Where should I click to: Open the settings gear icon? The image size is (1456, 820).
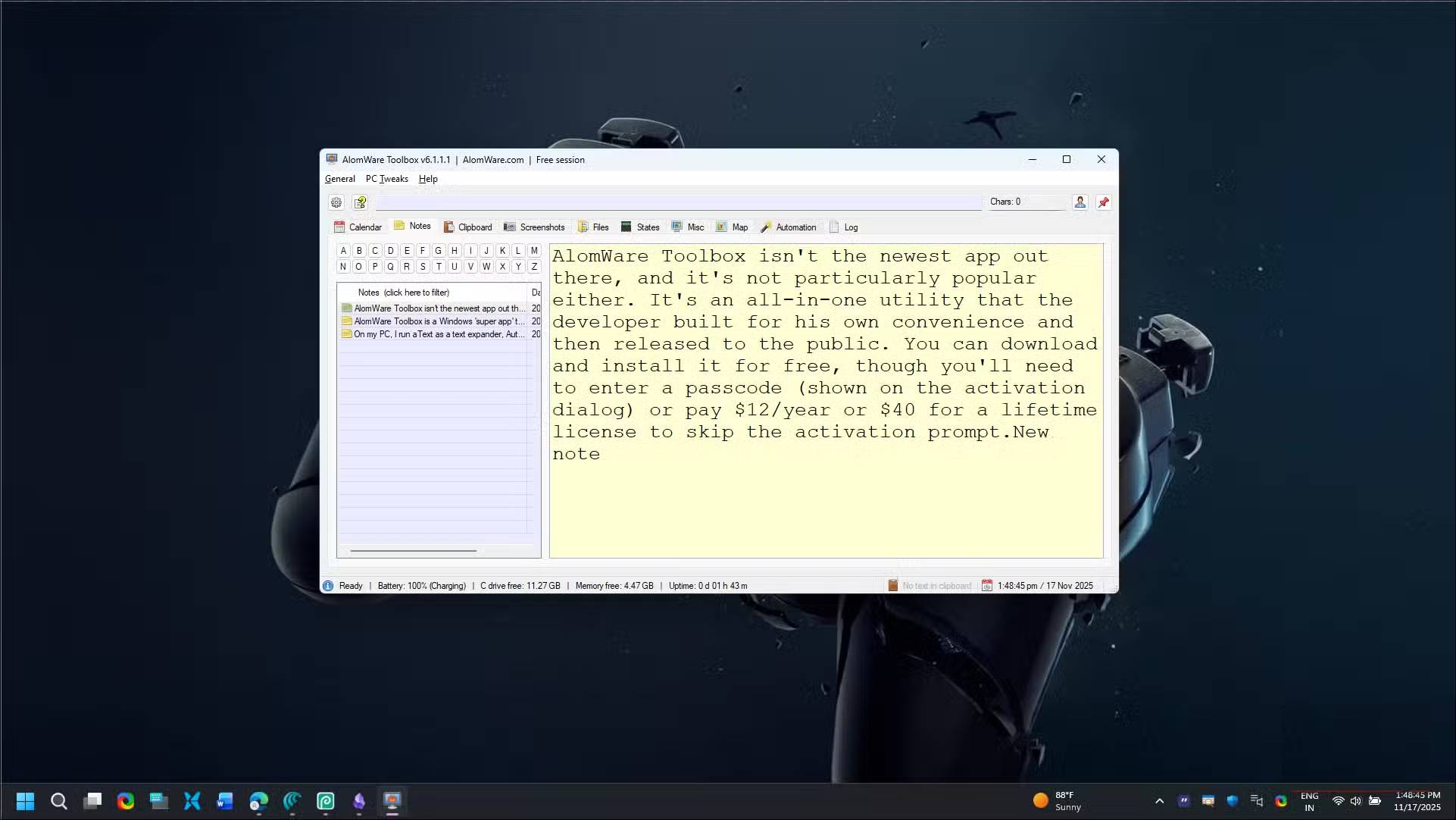pos(336,202)
